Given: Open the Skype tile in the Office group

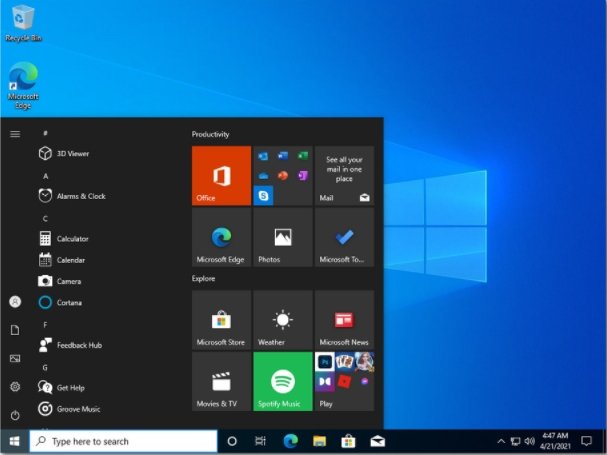Looking at the screenshot, I should coord(263,196).
